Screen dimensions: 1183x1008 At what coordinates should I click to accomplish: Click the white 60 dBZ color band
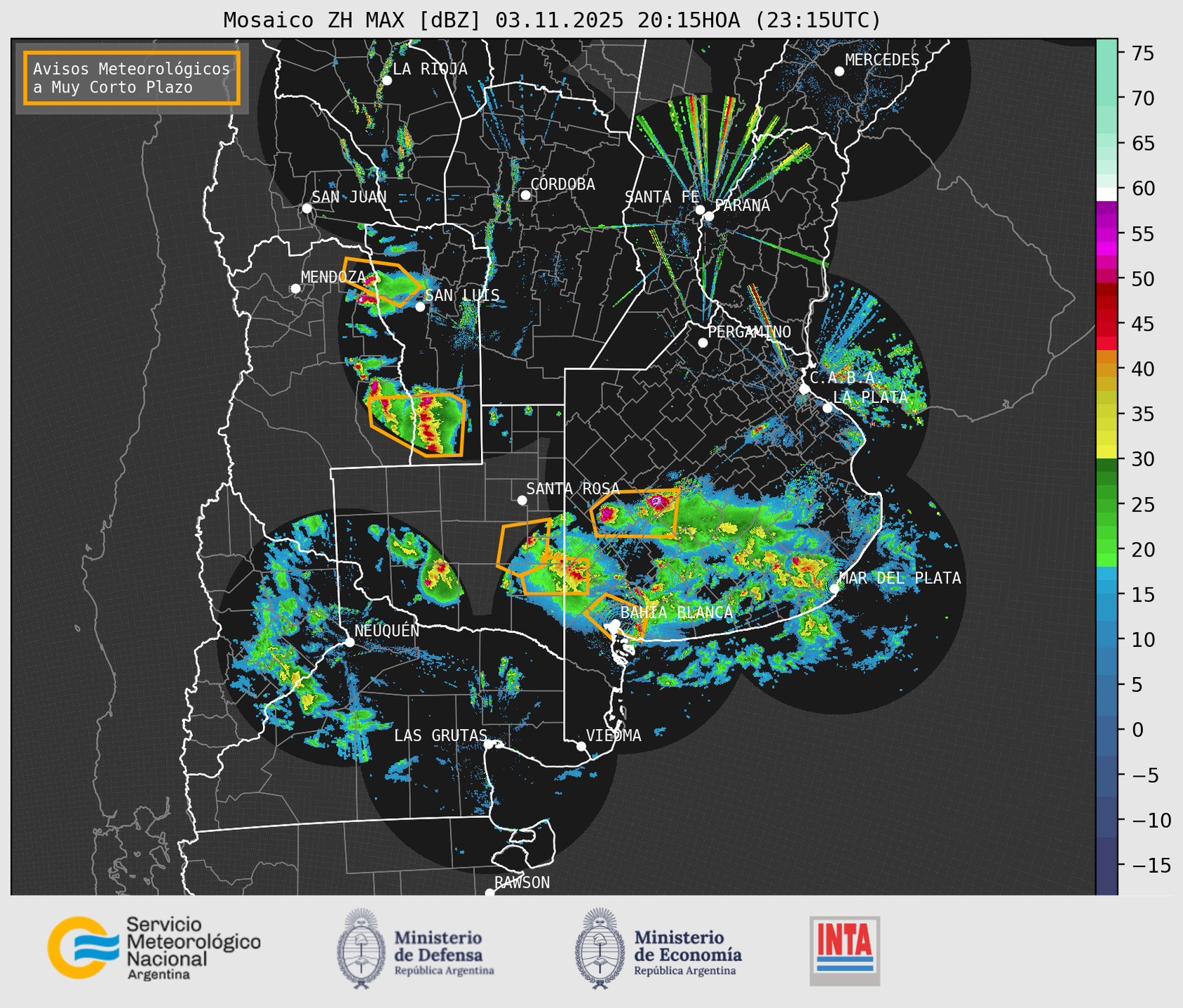[1107, 193]
